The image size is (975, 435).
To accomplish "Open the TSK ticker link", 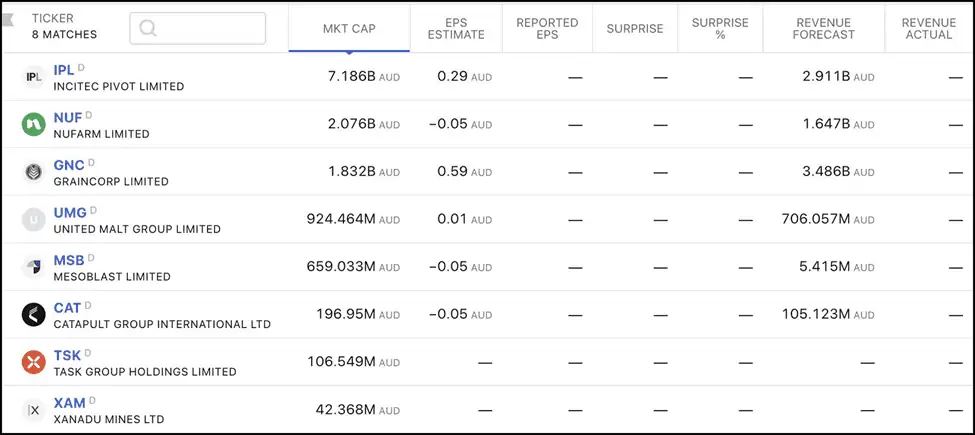I will [x=67, y=355].
